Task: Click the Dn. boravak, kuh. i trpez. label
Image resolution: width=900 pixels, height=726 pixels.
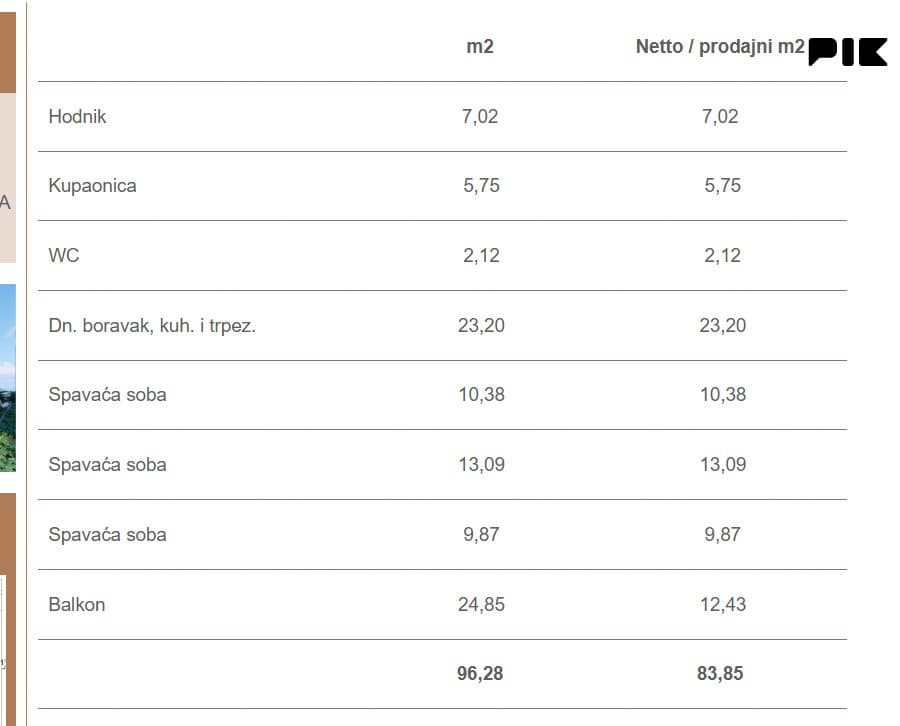Action: (x=152, y=325)
